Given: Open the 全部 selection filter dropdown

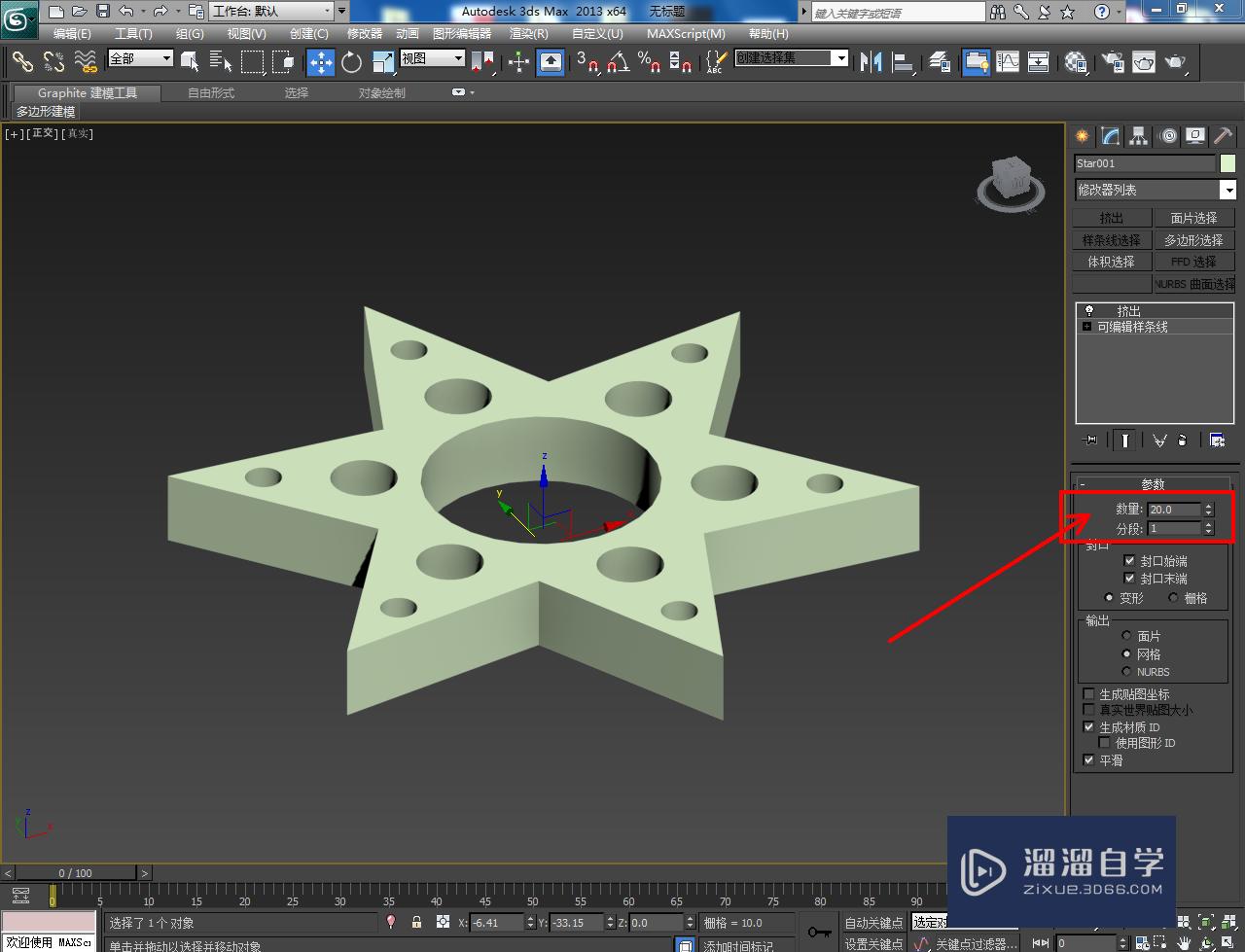Looking at the screenshot, I should tap(140, 58).
